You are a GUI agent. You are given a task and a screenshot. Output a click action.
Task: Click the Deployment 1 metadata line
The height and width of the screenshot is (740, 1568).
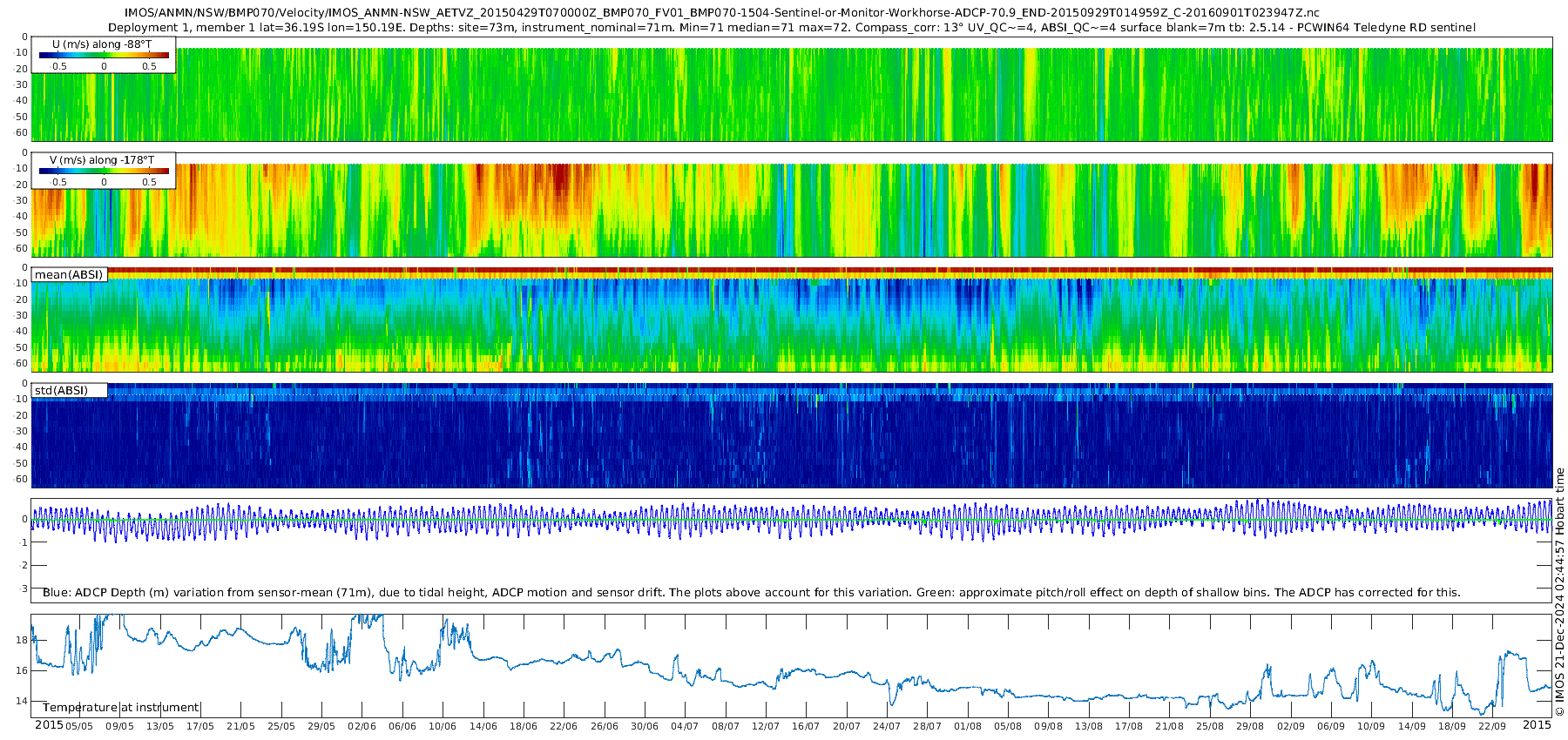click(791, 28)
